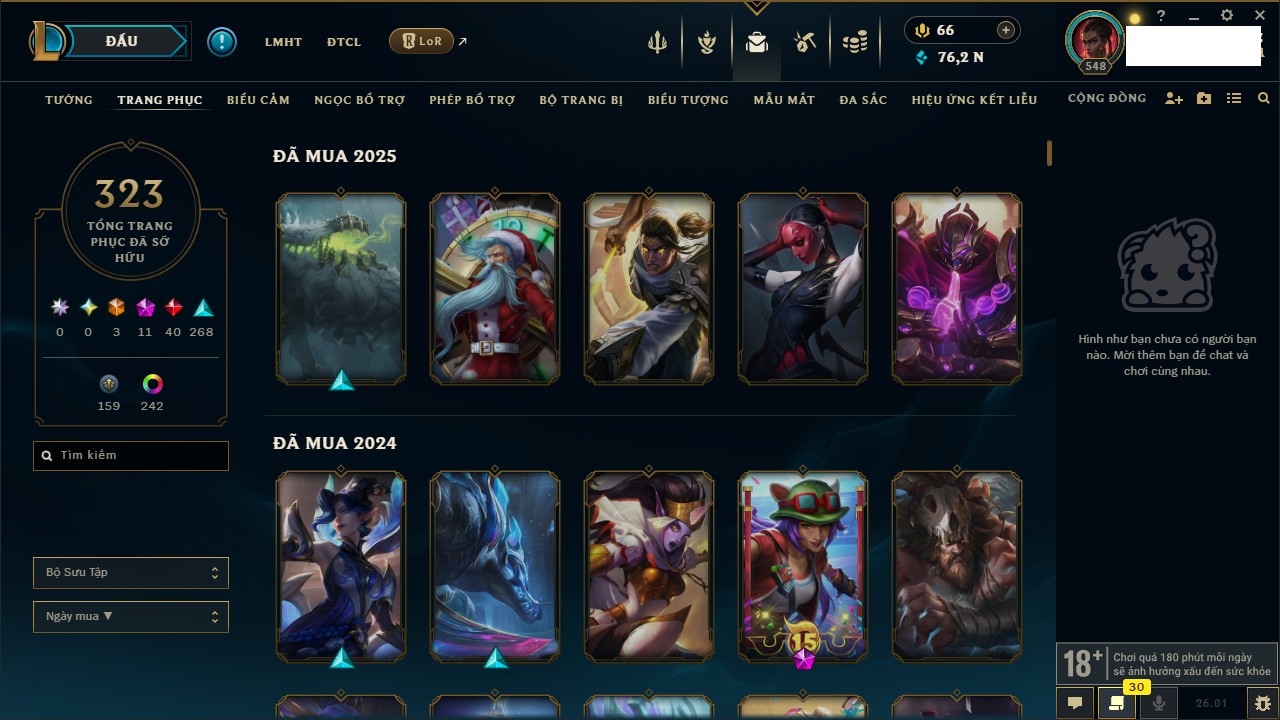Click the ĐẤU play button
This screenshot has height=720, width=1280.
[x=121, y=41]
